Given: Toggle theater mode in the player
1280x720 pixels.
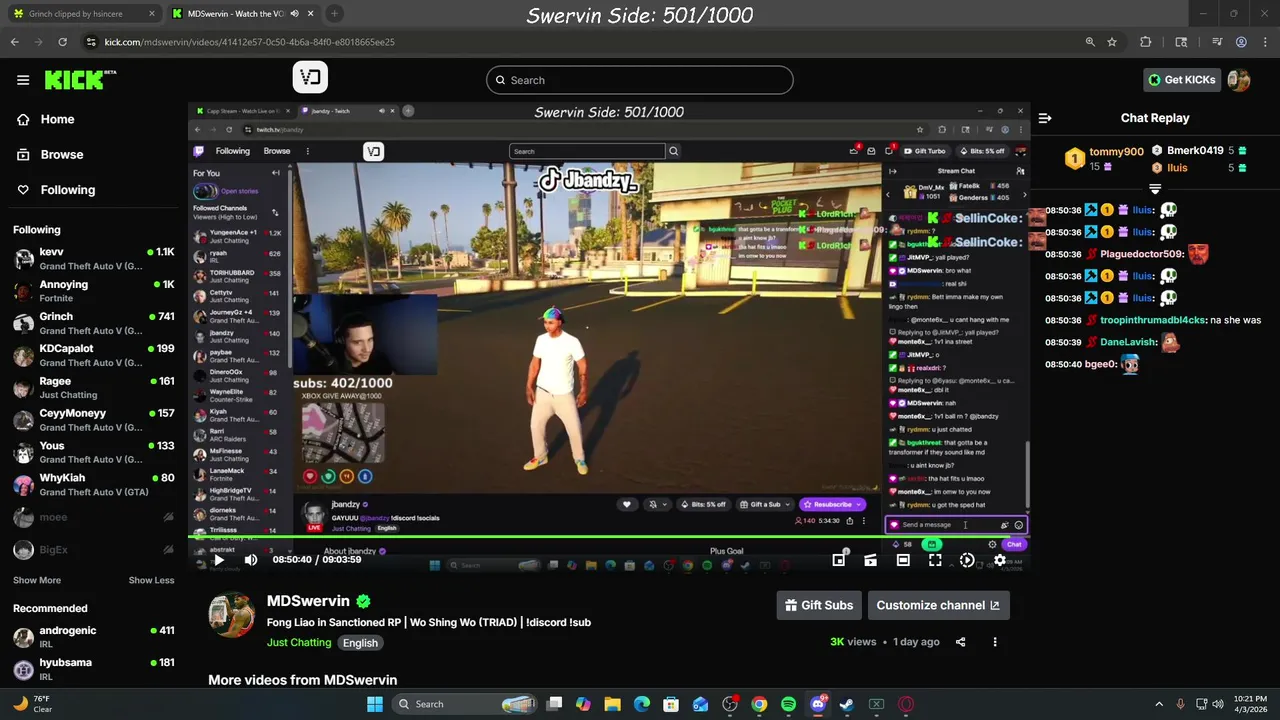Looking at the screenshot, I should [x=903, y=560].
